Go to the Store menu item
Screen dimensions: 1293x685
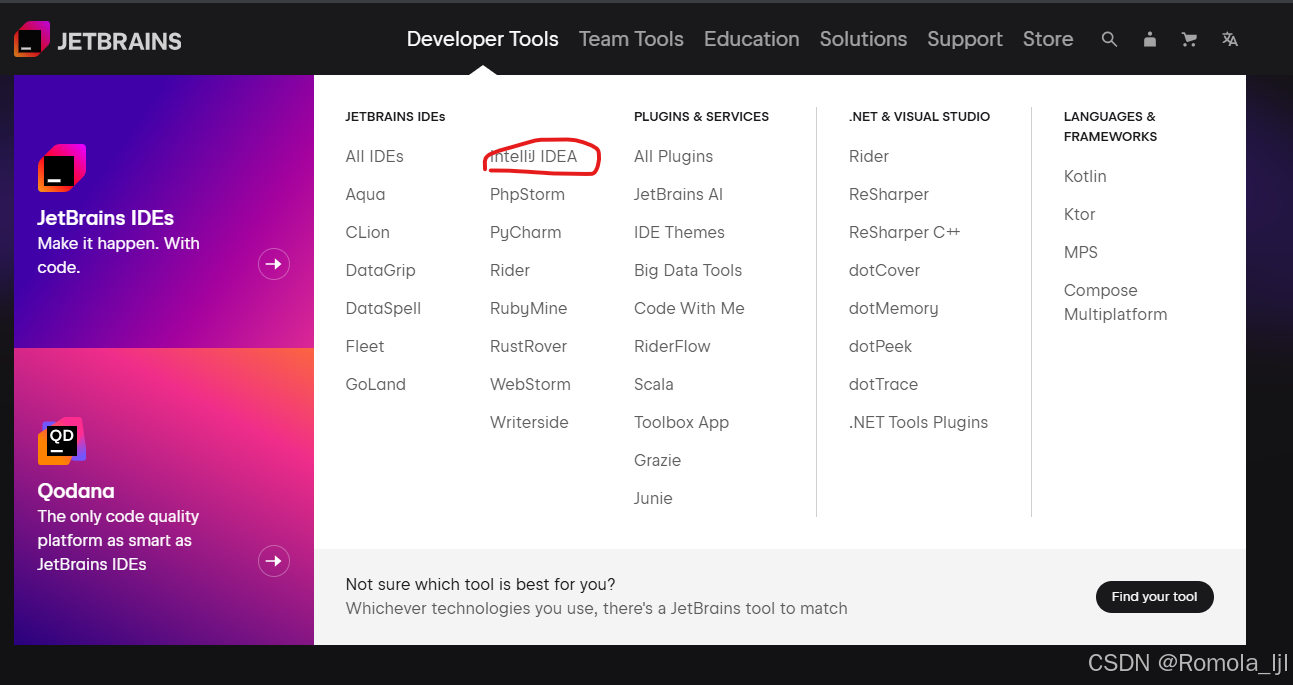pos(1048,39)
